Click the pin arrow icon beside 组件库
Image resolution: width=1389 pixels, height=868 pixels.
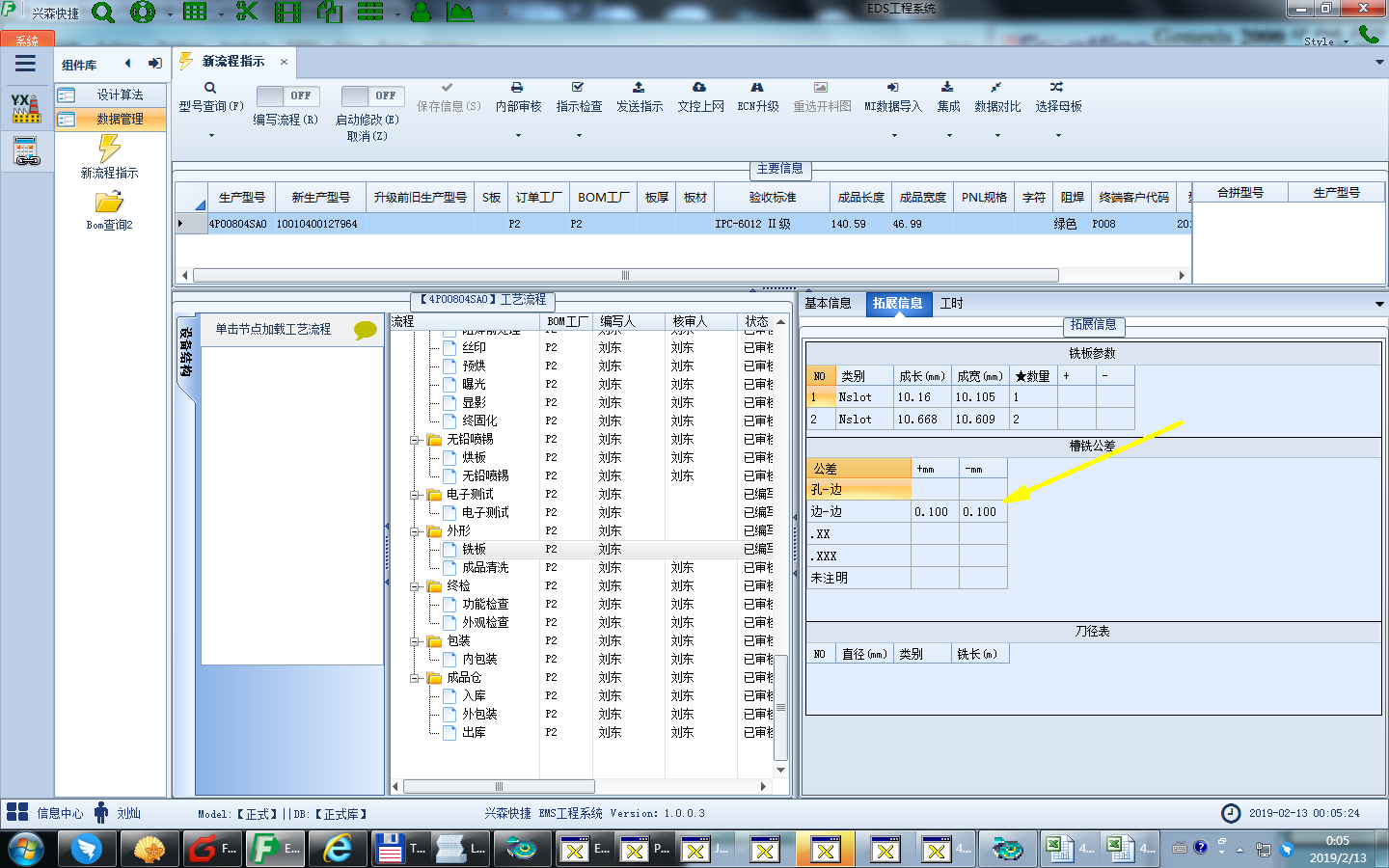point(154,64)
